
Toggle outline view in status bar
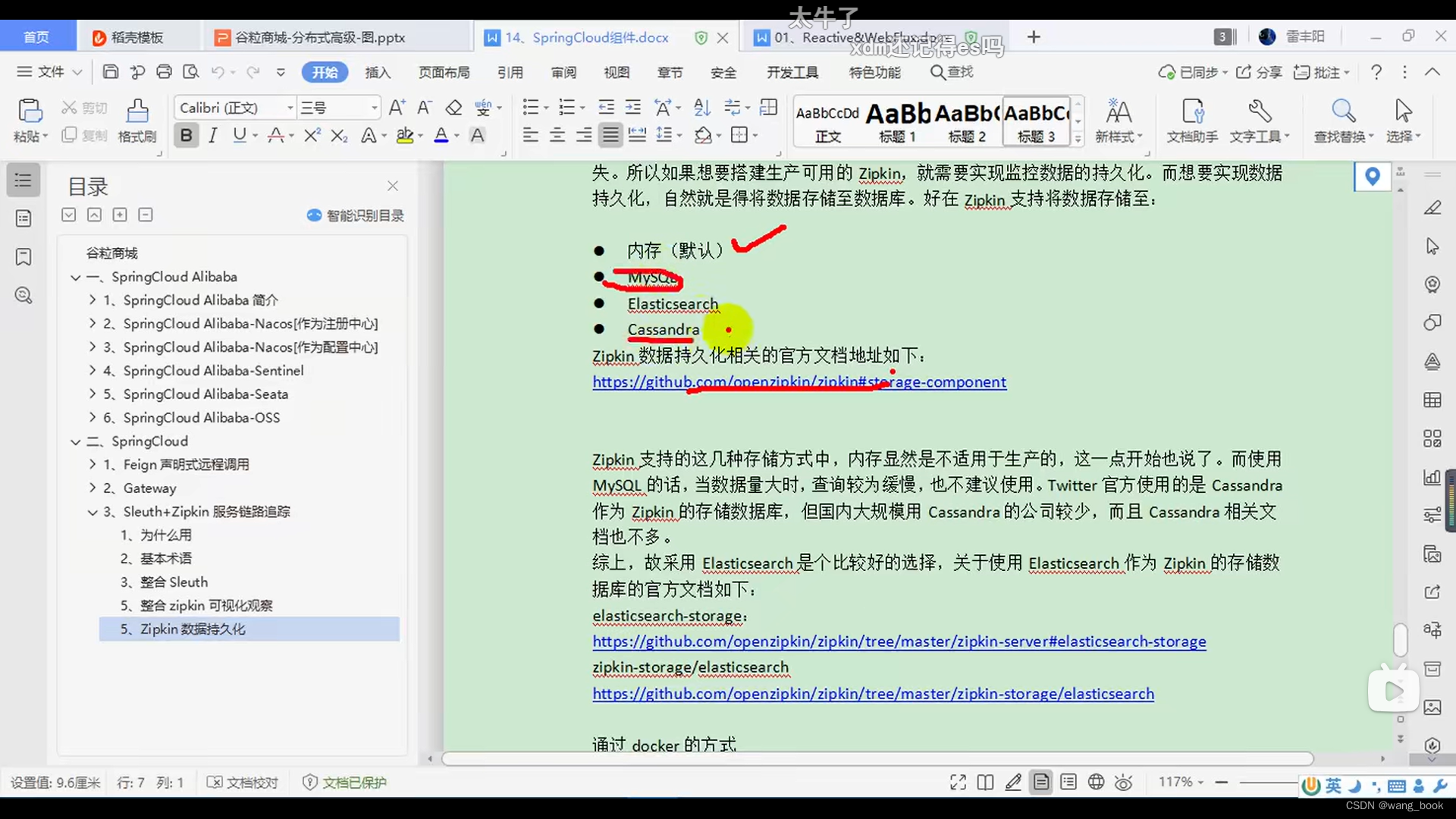1068,783
